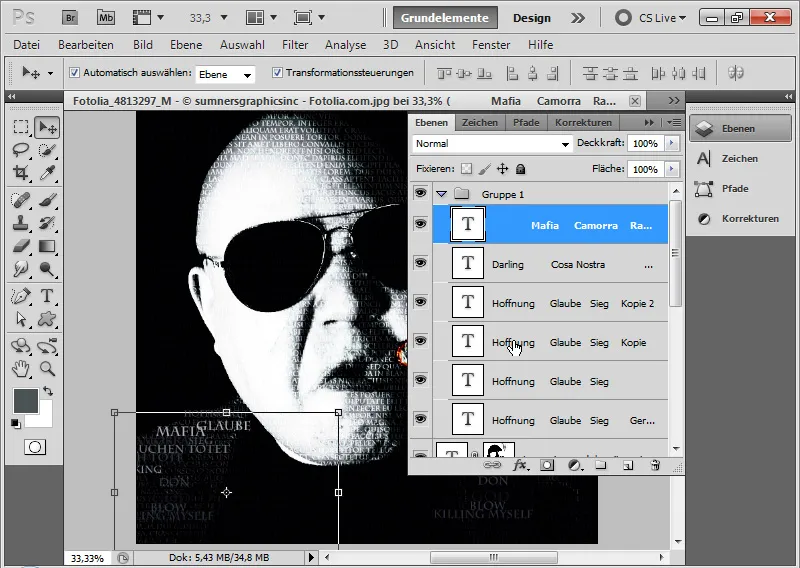Toggle Transformationssteuerungen checkbox
The height and width of the screenshot is (568, 800).
click(277, 72)
